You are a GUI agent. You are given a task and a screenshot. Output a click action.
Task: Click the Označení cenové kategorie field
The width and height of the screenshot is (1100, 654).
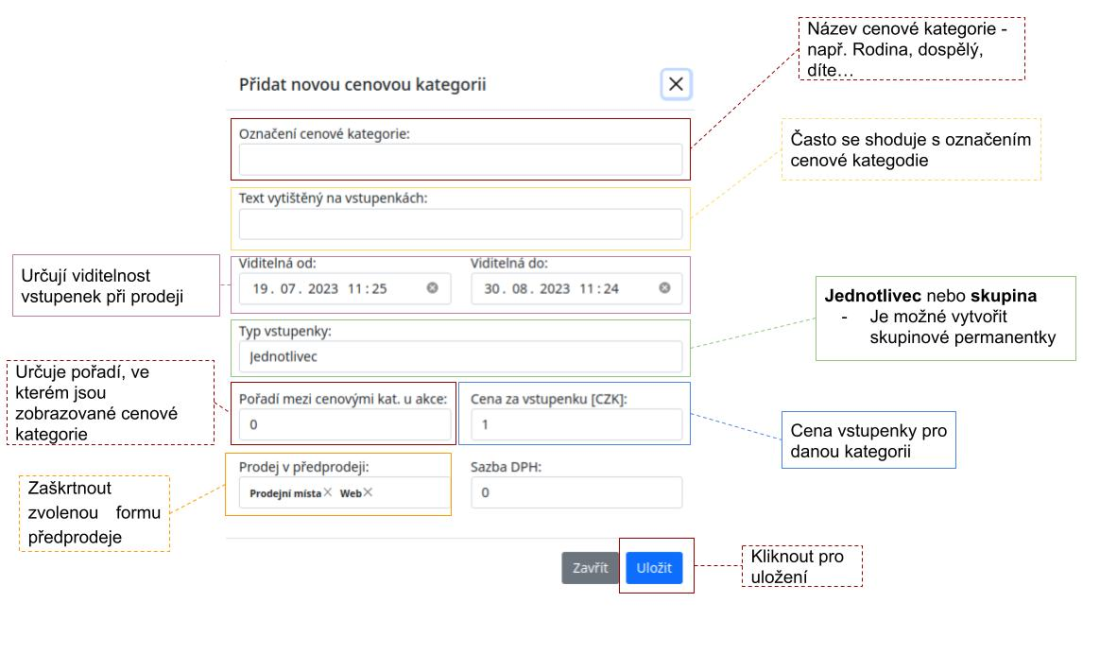(x=460, y=160)
